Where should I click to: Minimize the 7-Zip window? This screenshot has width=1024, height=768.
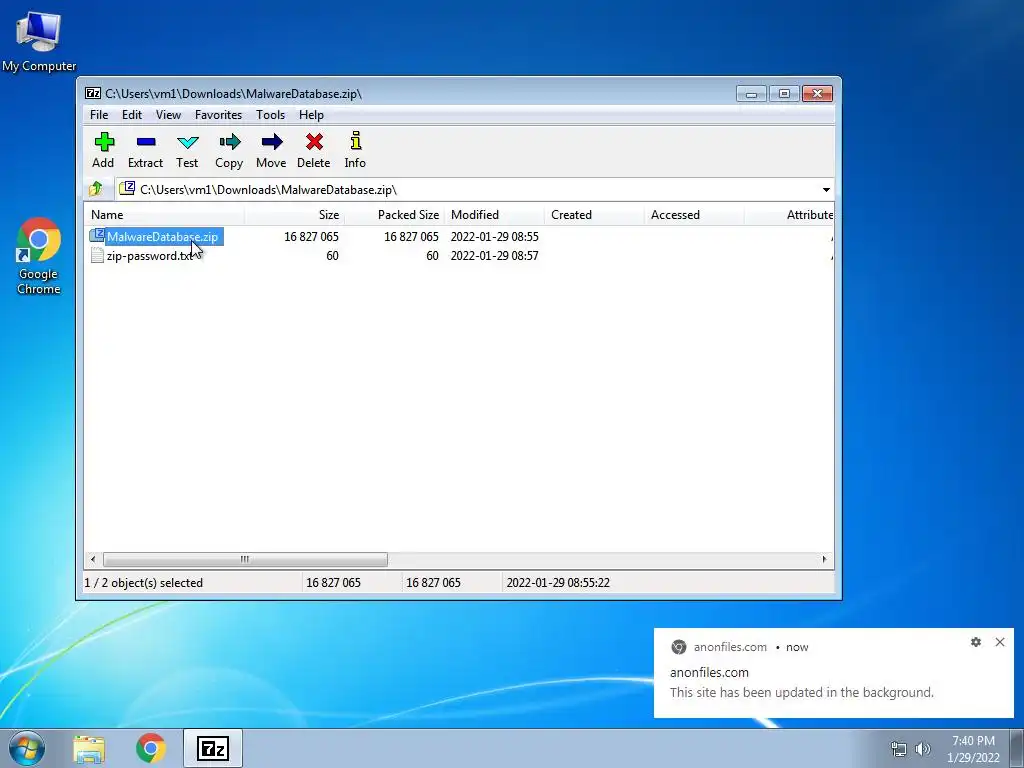[x=752, y=94]
